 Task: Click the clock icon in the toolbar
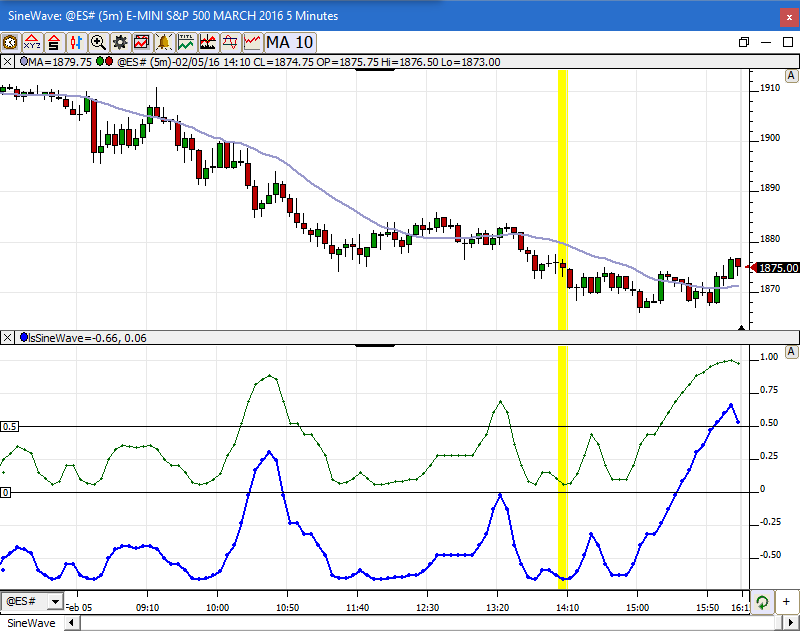click(x=11, y=42)
